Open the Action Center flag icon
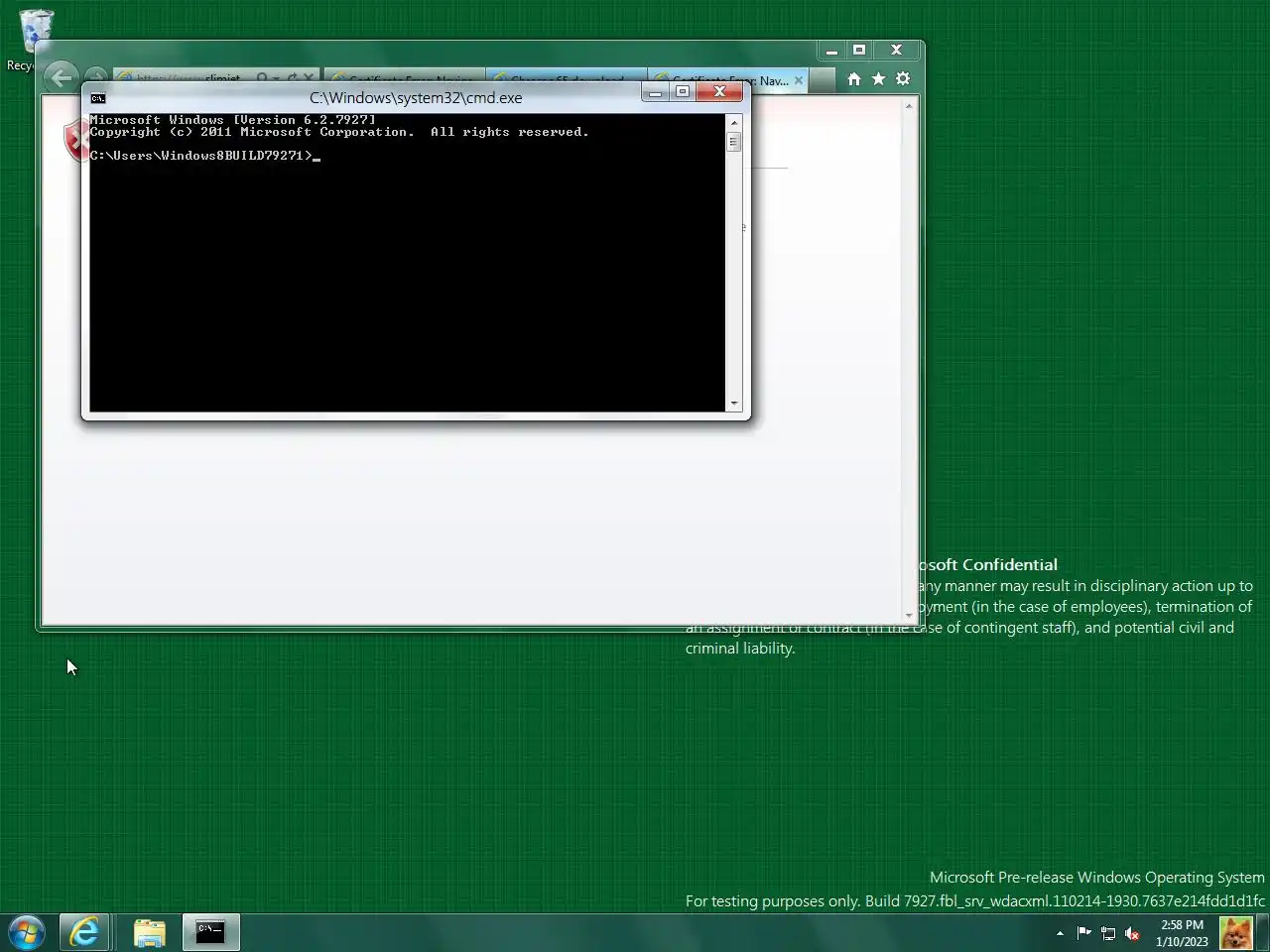Image resolution: width=1270 pixels, height=952 pixels. coord(1083,933)
